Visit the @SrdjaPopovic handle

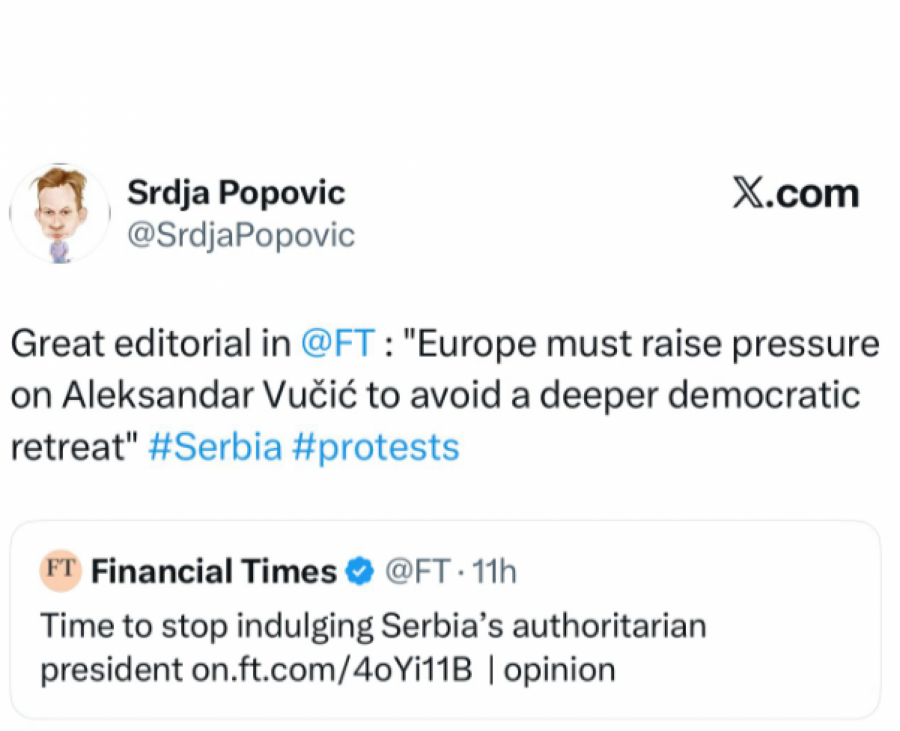tap(240, 235)
